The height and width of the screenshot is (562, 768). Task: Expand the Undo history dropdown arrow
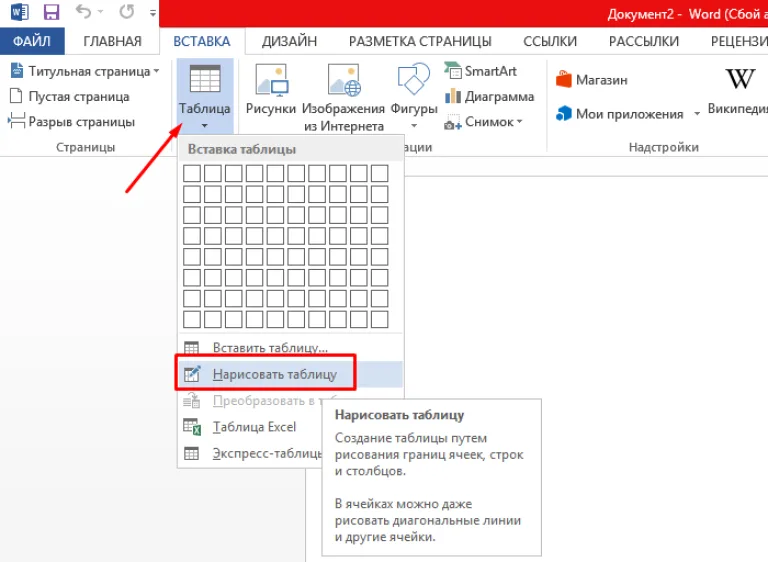tap(100, 12)
